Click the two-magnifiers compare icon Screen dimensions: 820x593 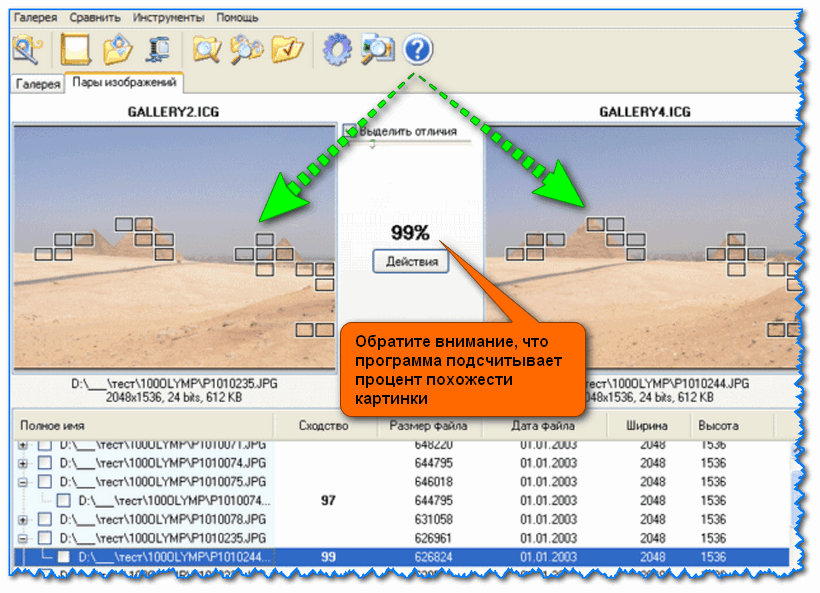click(246, 49)
